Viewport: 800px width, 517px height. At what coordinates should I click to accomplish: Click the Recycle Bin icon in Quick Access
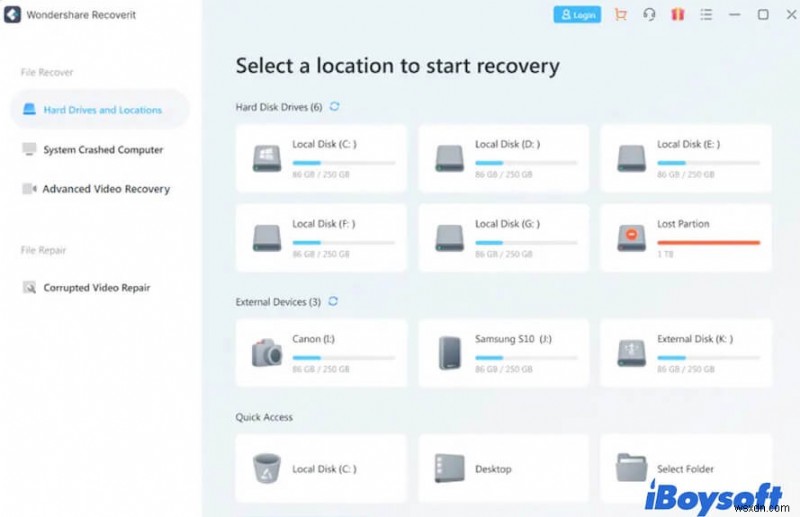coord(267,468)
